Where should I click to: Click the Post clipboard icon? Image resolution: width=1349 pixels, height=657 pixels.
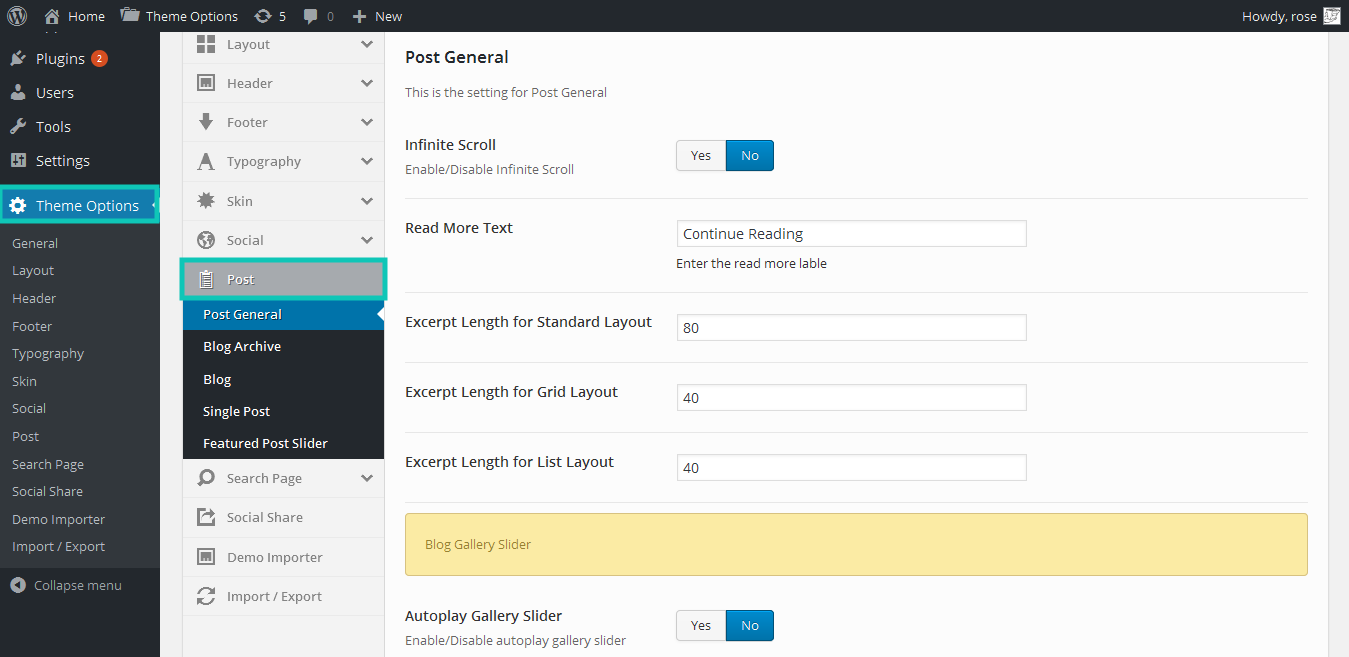coord(206,280)
